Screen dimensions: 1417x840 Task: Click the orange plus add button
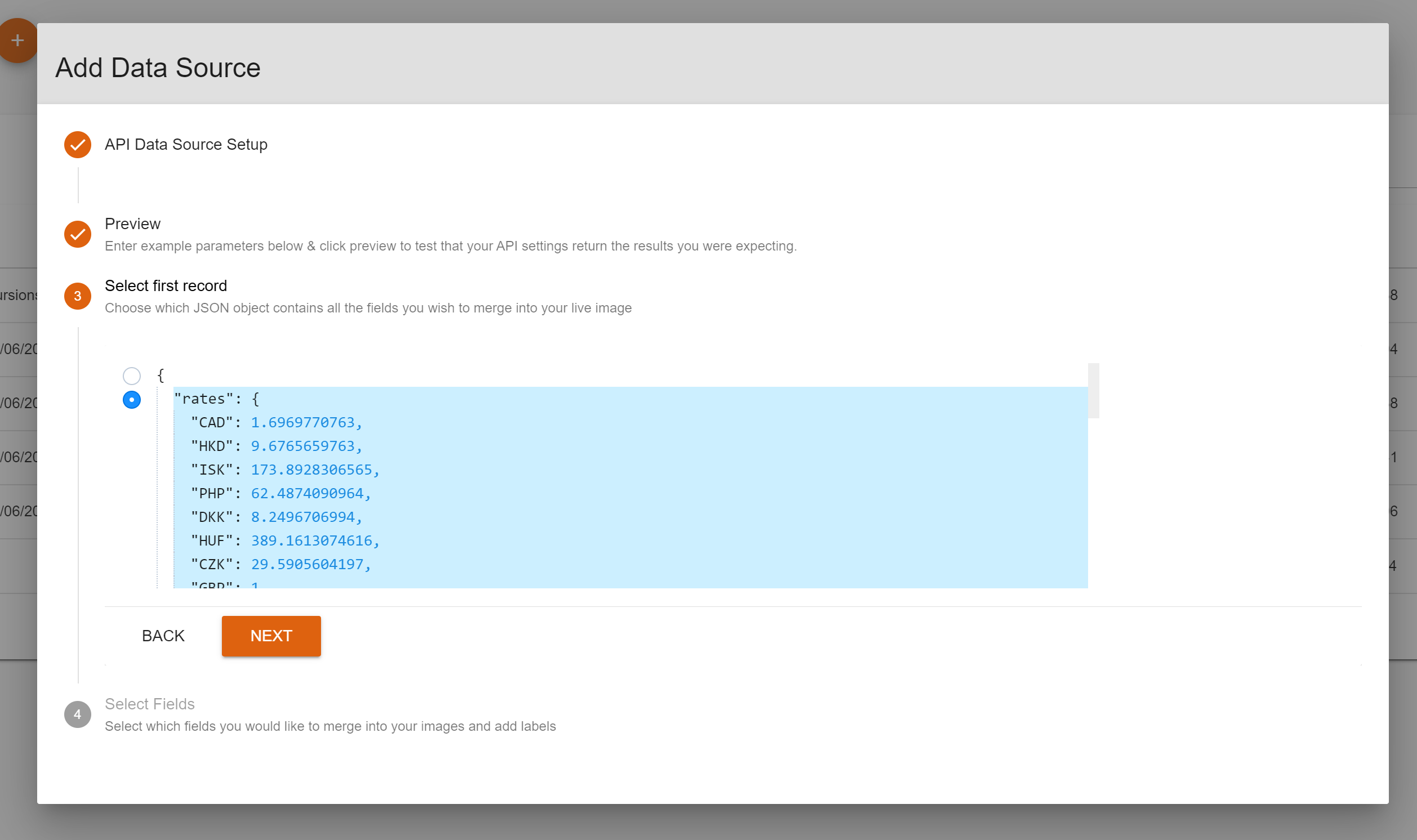coord(17,40)
